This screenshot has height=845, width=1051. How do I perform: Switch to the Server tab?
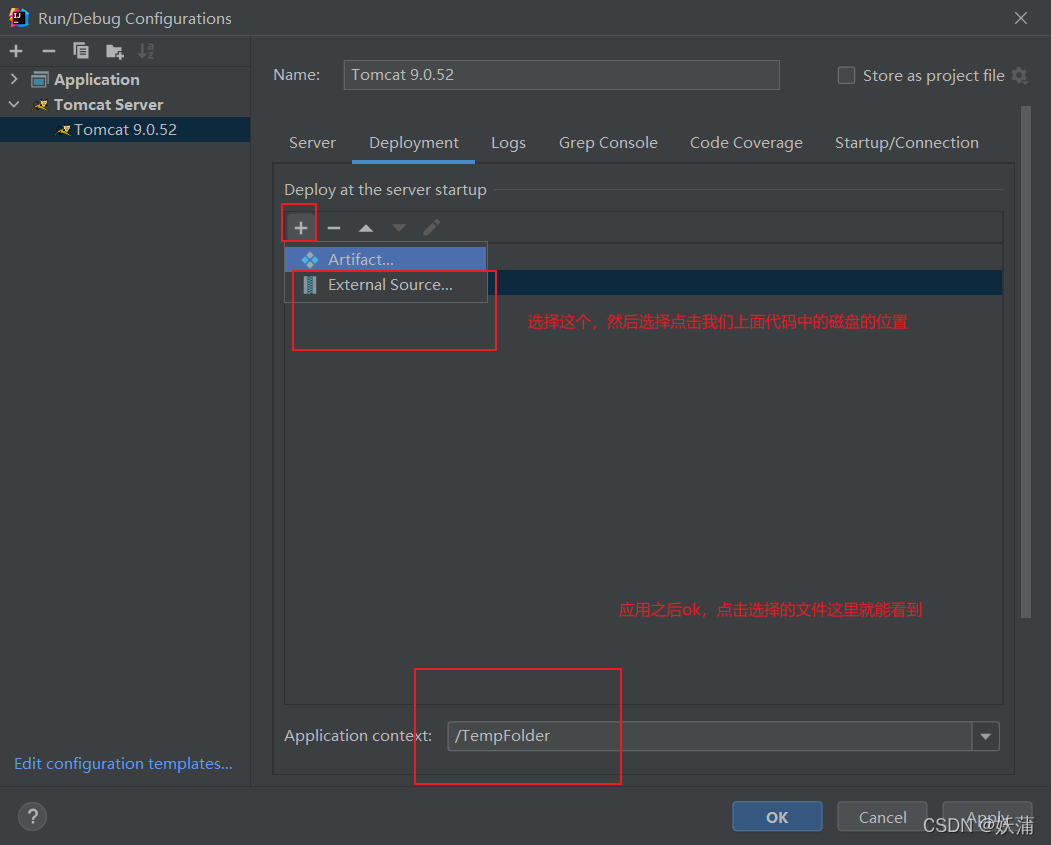(312, 143)
